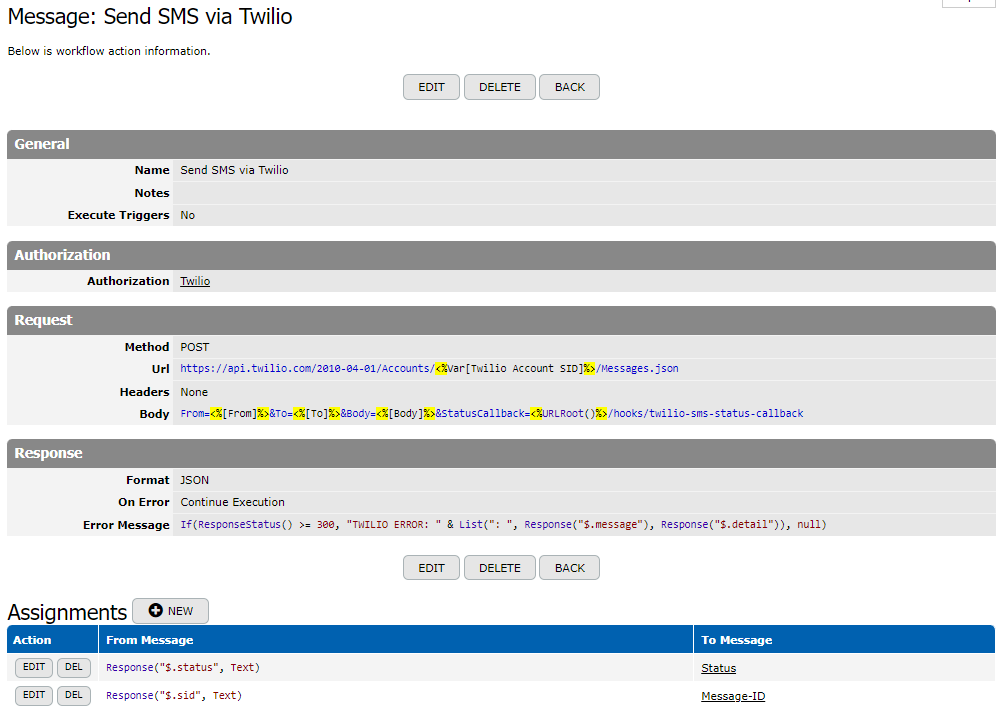Click the To Message column header

point(736,640)
